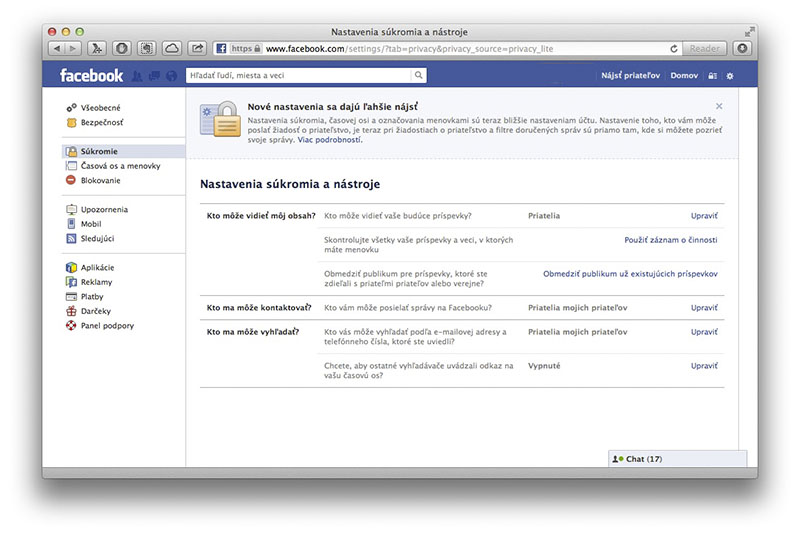Click Safari fullscreen arrows icon

(x=748, y=32)
